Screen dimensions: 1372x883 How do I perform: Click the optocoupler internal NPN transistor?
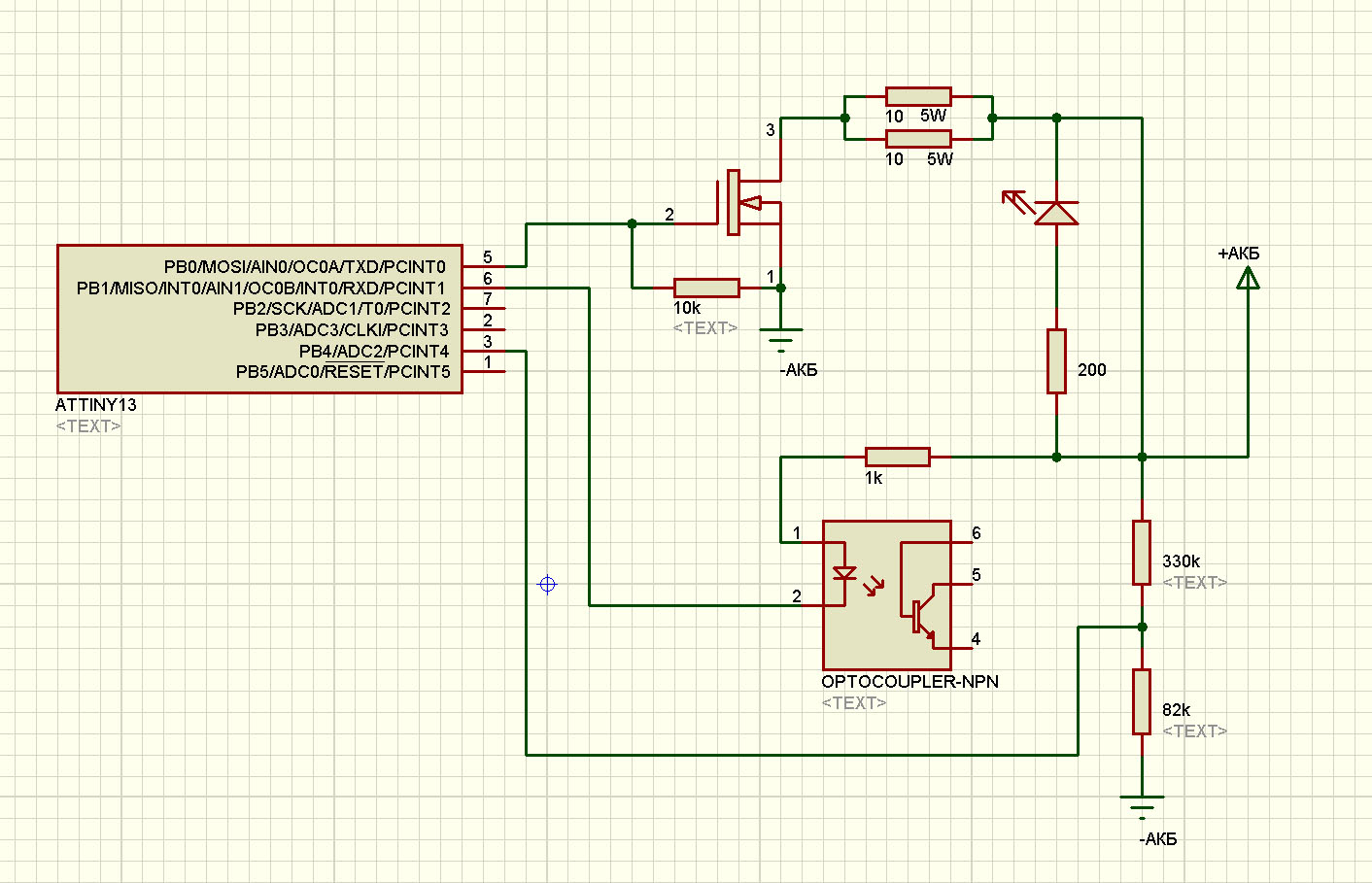[922, 615]
